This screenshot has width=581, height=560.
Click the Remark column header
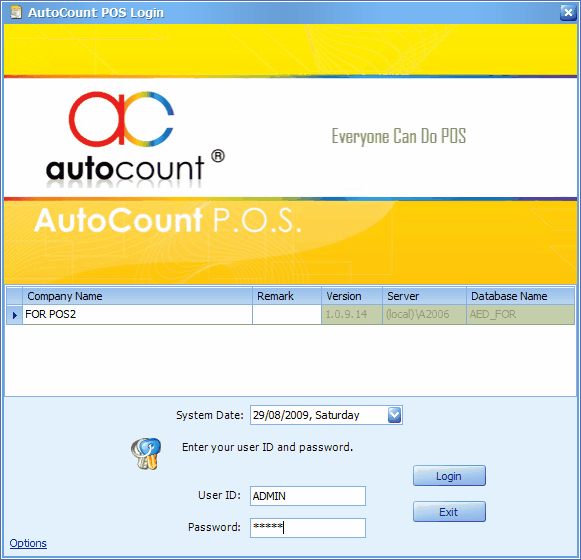(x=287, y=296)
